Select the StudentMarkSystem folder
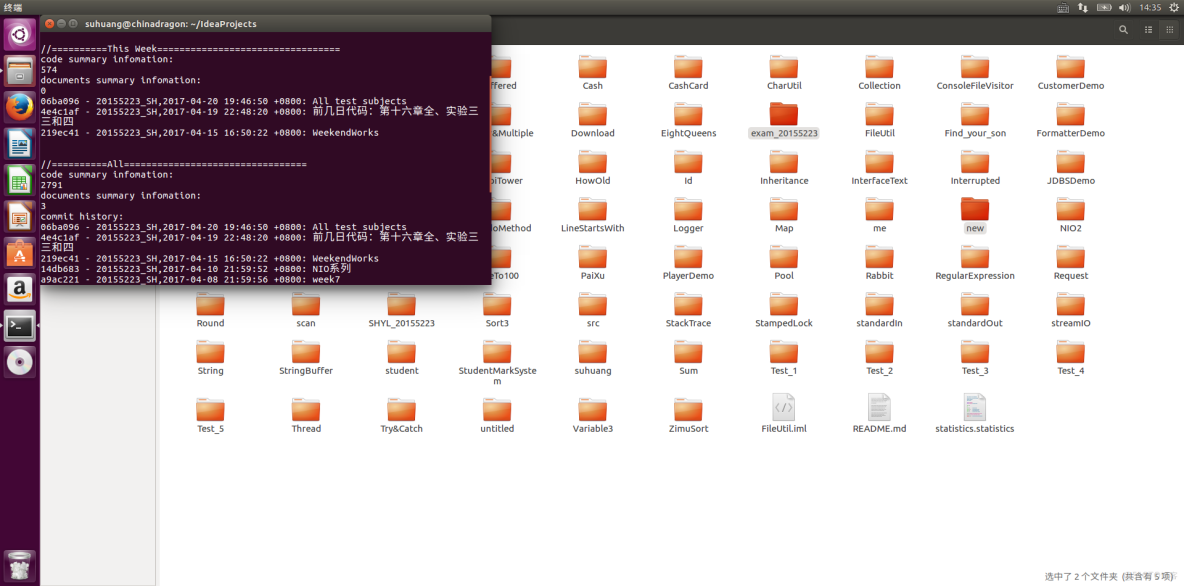The image size is (1184, 586). [x=497, y=363]
